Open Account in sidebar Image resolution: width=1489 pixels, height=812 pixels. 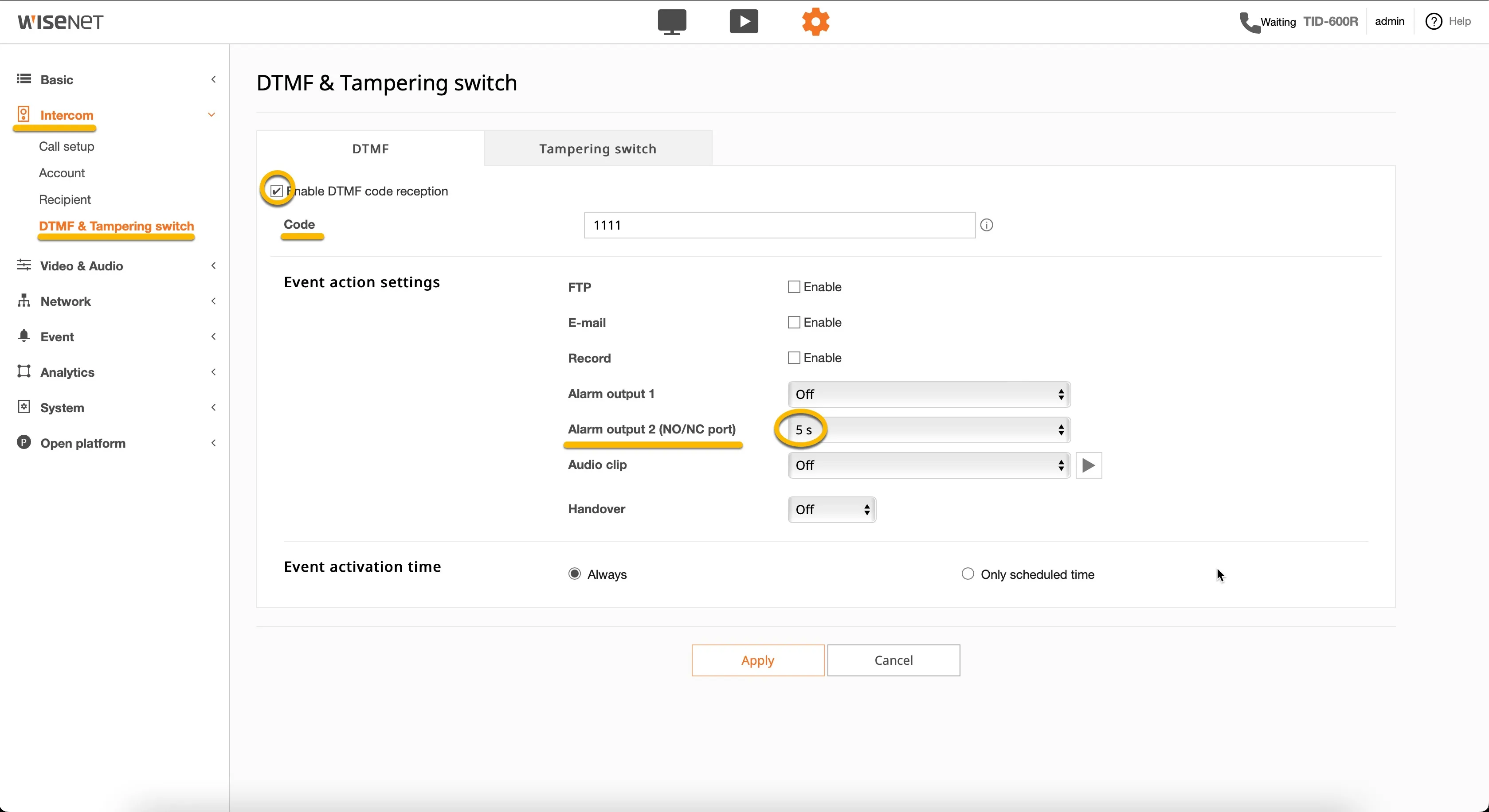[62, 173]
